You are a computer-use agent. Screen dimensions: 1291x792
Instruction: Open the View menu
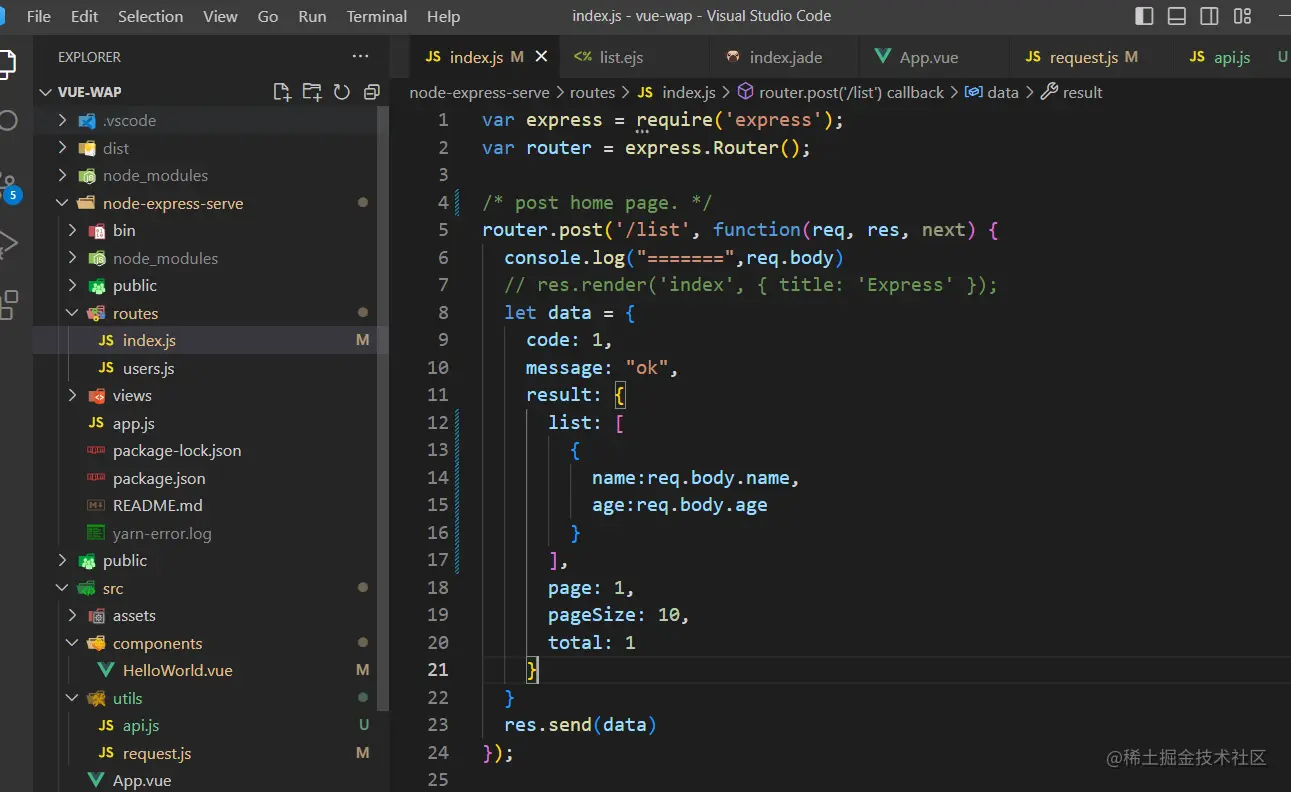coord(220,17)
